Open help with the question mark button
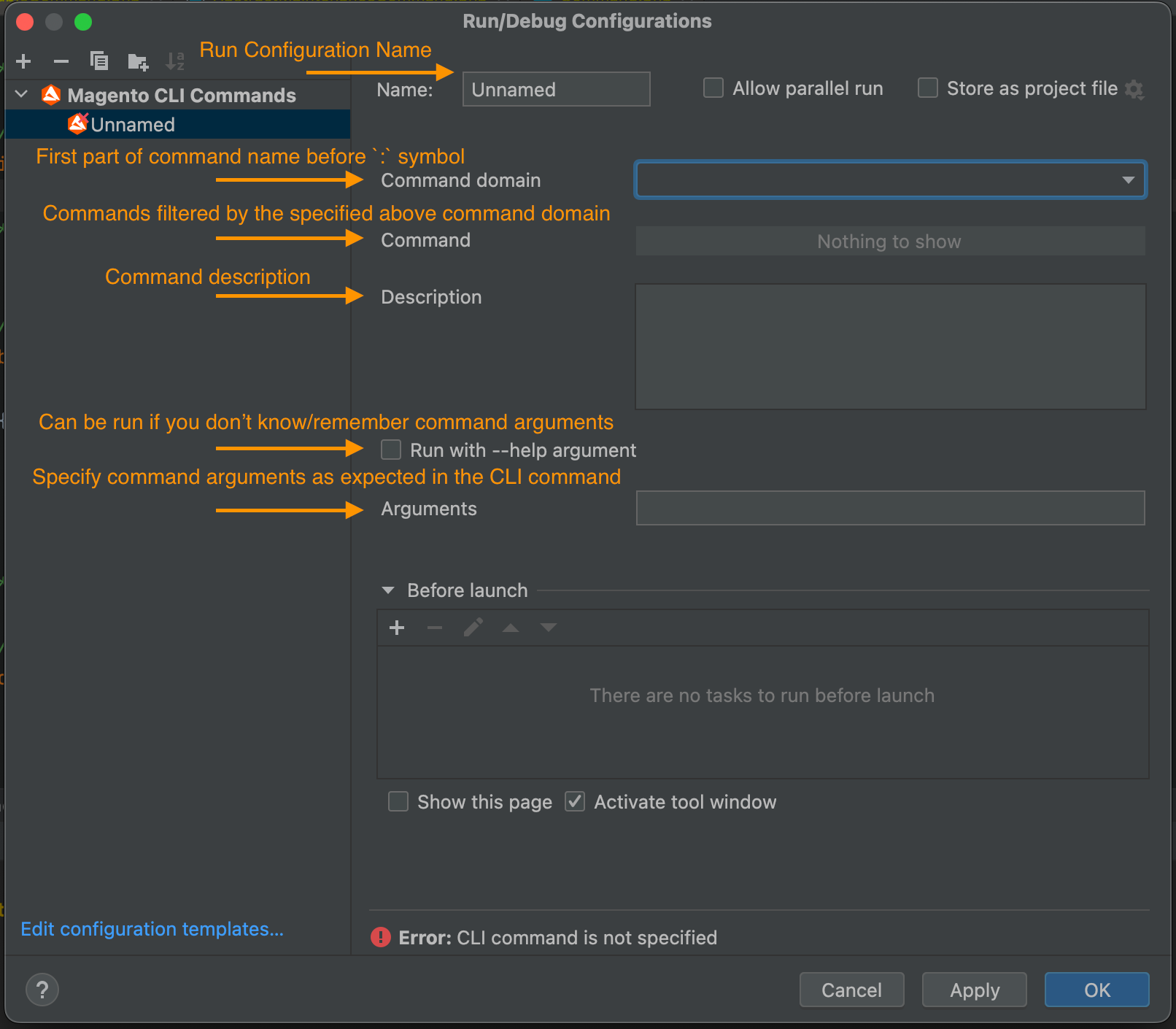 [x=42, y=990]
